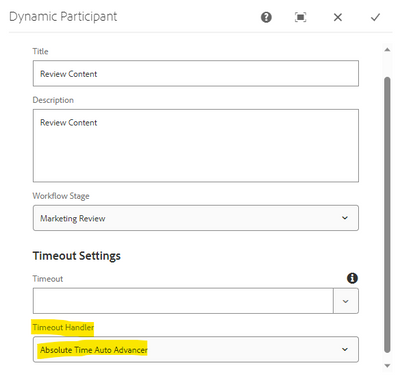400x379 pixels.
Task: Show Timeout info icon tooltip
Action: click(352, 278)
